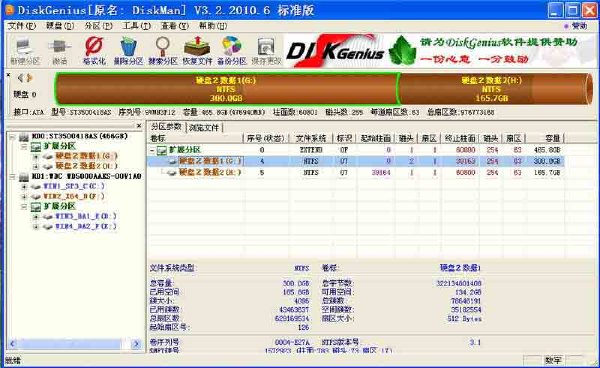Click the 新建分区 (new partition) icon
The width and height of the screenshot is (600, 368).
[25, 50]
